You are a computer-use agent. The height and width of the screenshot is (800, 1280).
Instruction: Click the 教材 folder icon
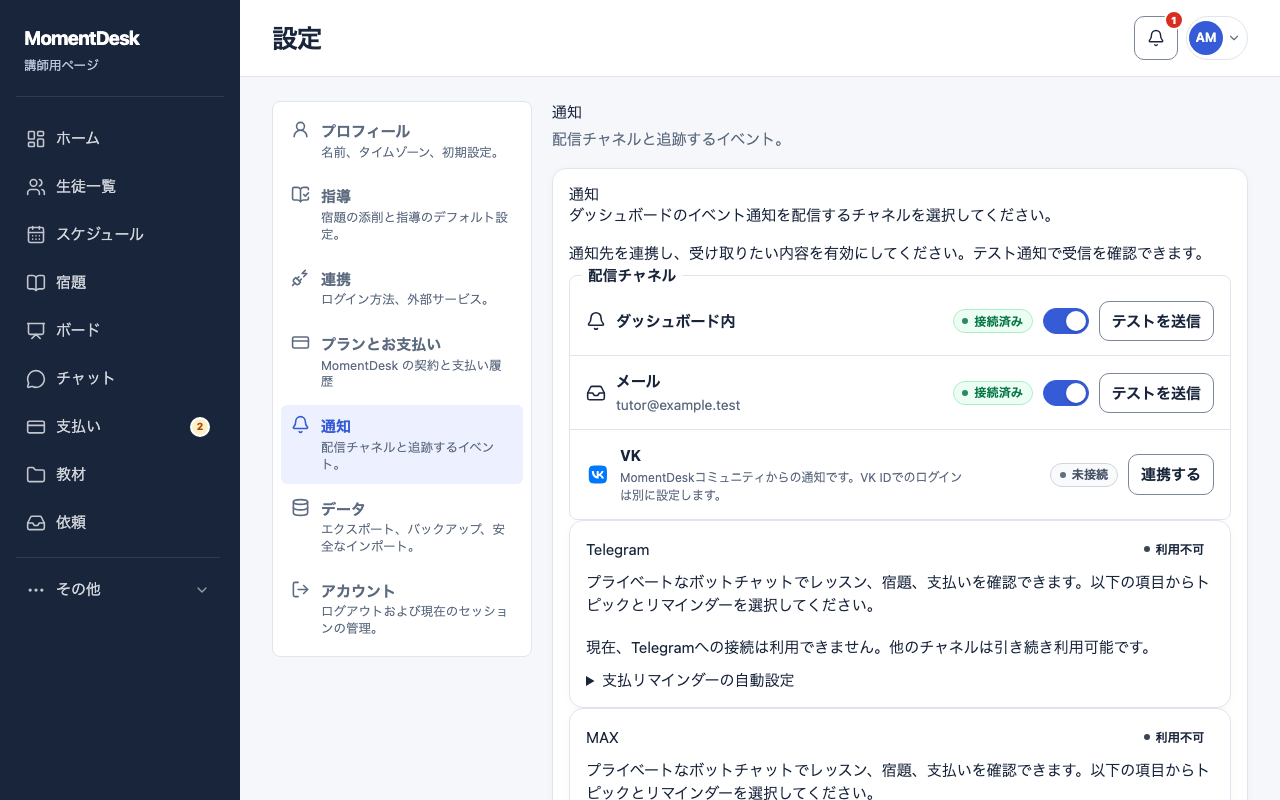36,474
